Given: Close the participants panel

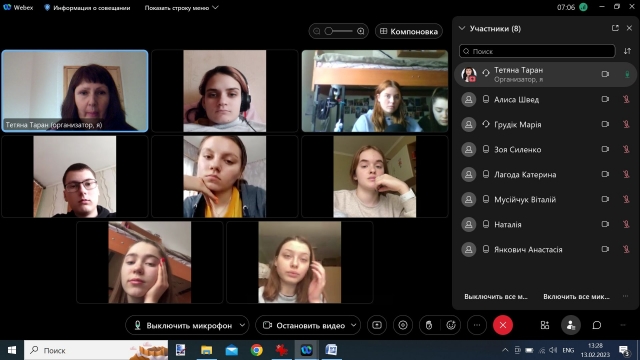Looking at the screenshot, I should pyautogui.click(x=629, y=28).
